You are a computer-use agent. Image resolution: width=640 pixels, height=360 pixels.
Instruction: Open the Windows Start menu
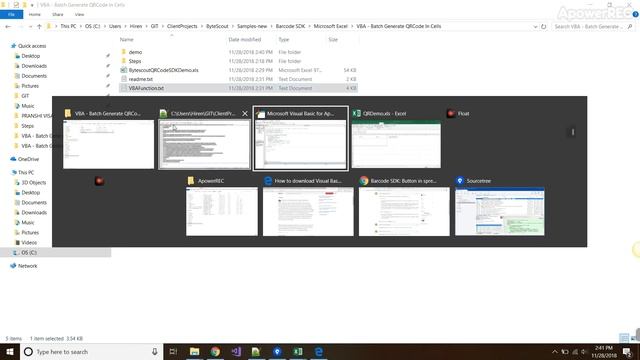tap(10, 351)
